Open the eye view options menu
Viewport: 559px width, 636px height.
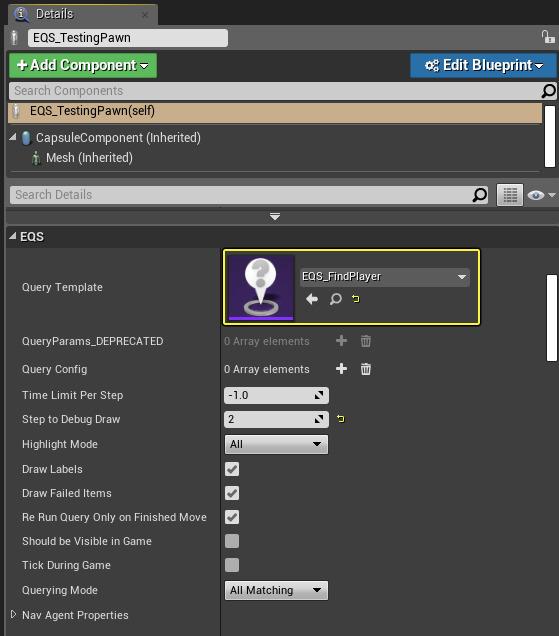coord(541,195)
